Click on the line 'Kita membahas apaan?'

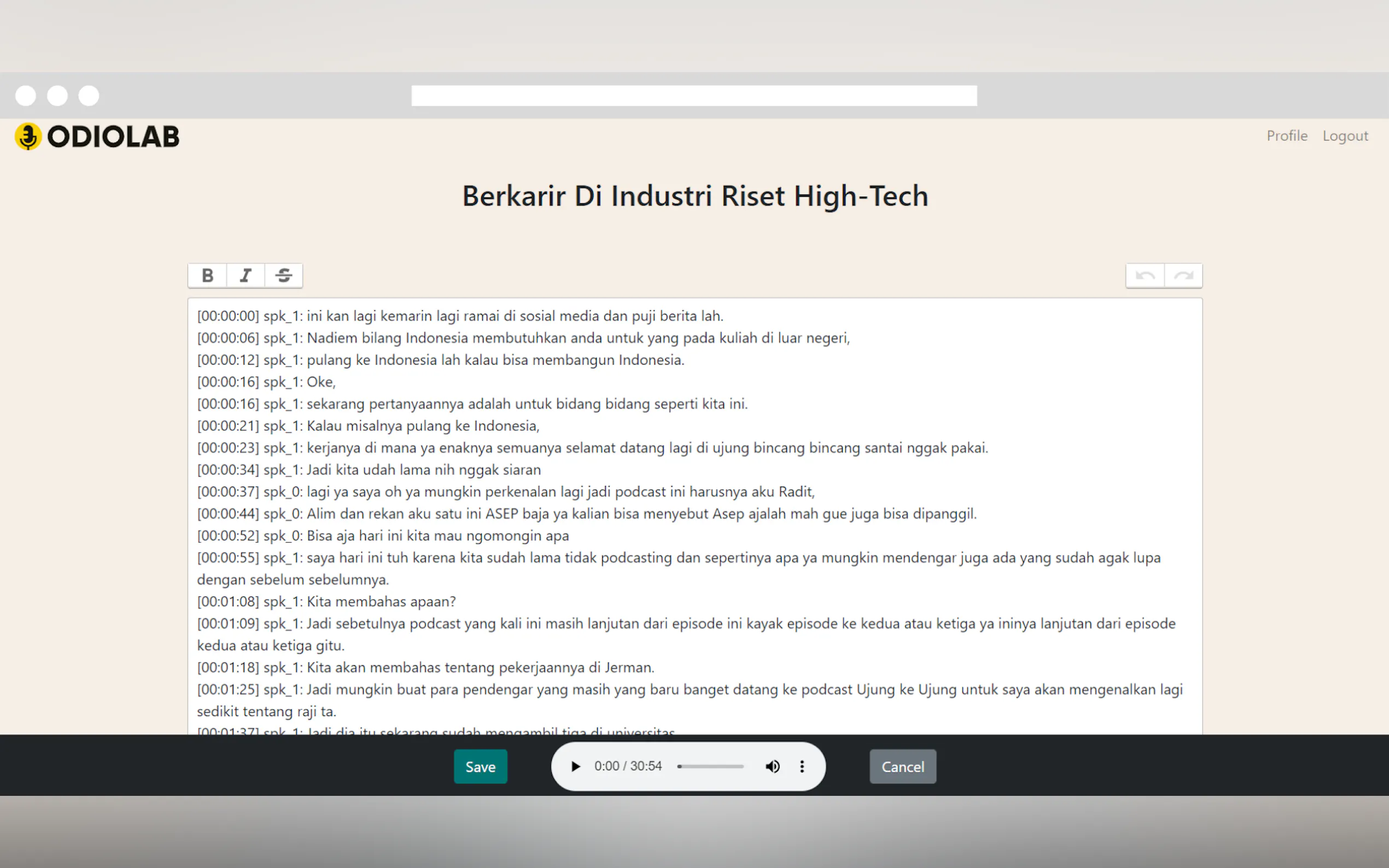[381, 602]
